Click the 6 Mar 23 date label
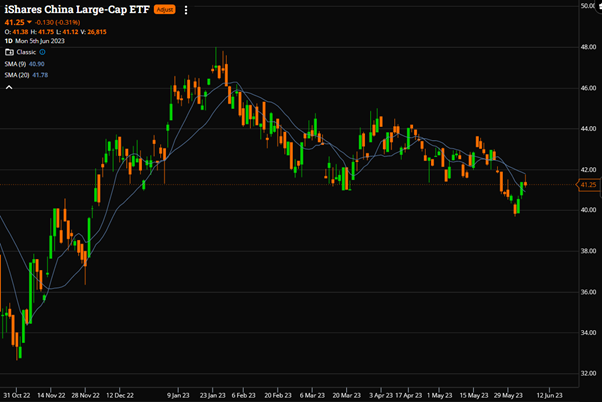This screenshot has height=402, width=602. (312, 395)
